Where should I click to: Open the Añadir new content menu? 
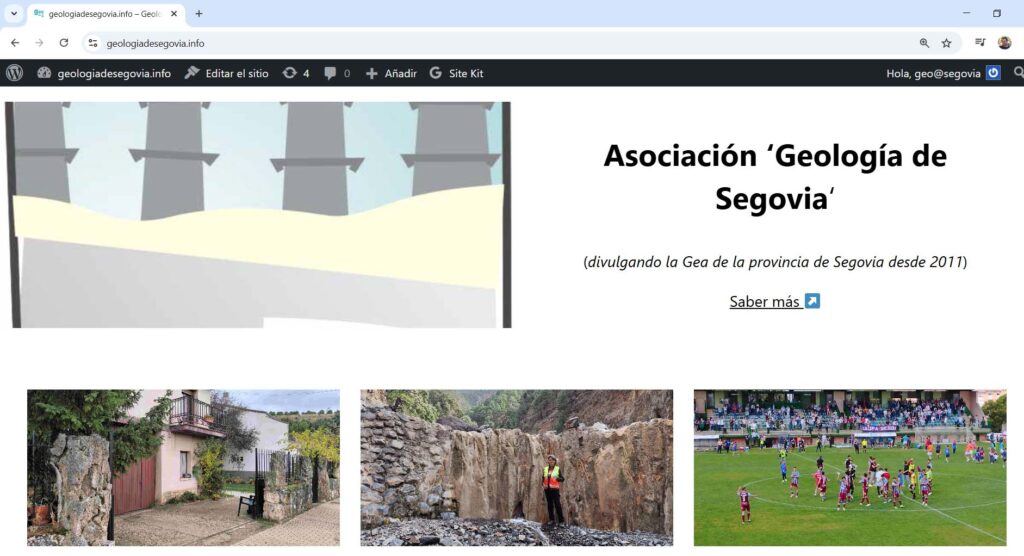coord(391,73)
